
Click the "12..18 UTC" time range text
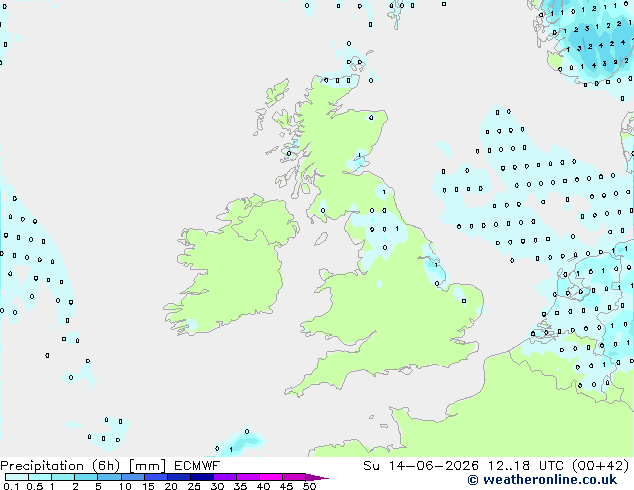pyautogui.click(x=526, y=466)
